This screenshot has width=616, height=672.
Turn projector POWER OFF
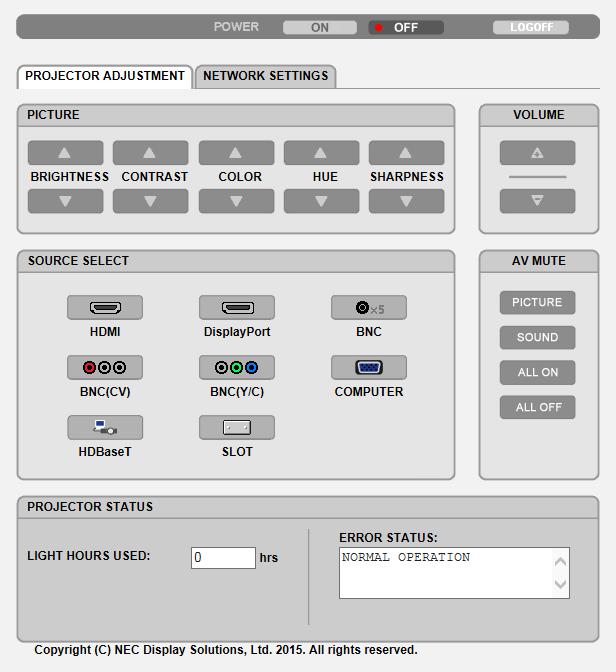[406, 27]
